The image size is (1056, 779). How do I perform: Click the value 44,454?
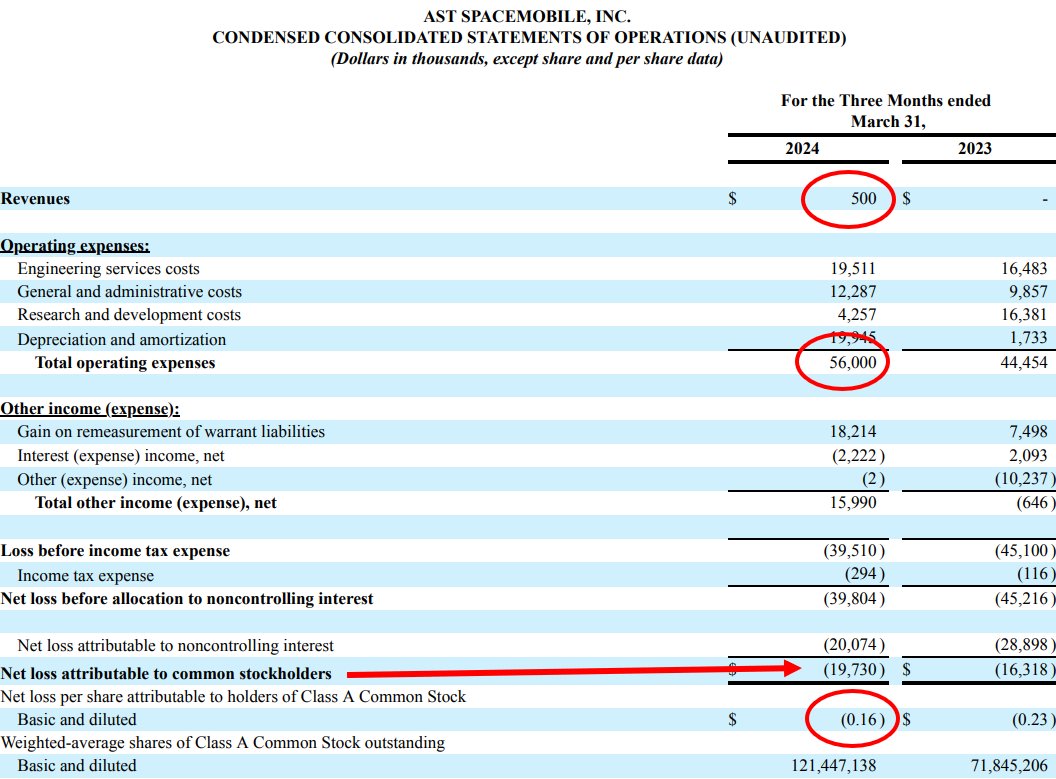1024,362
